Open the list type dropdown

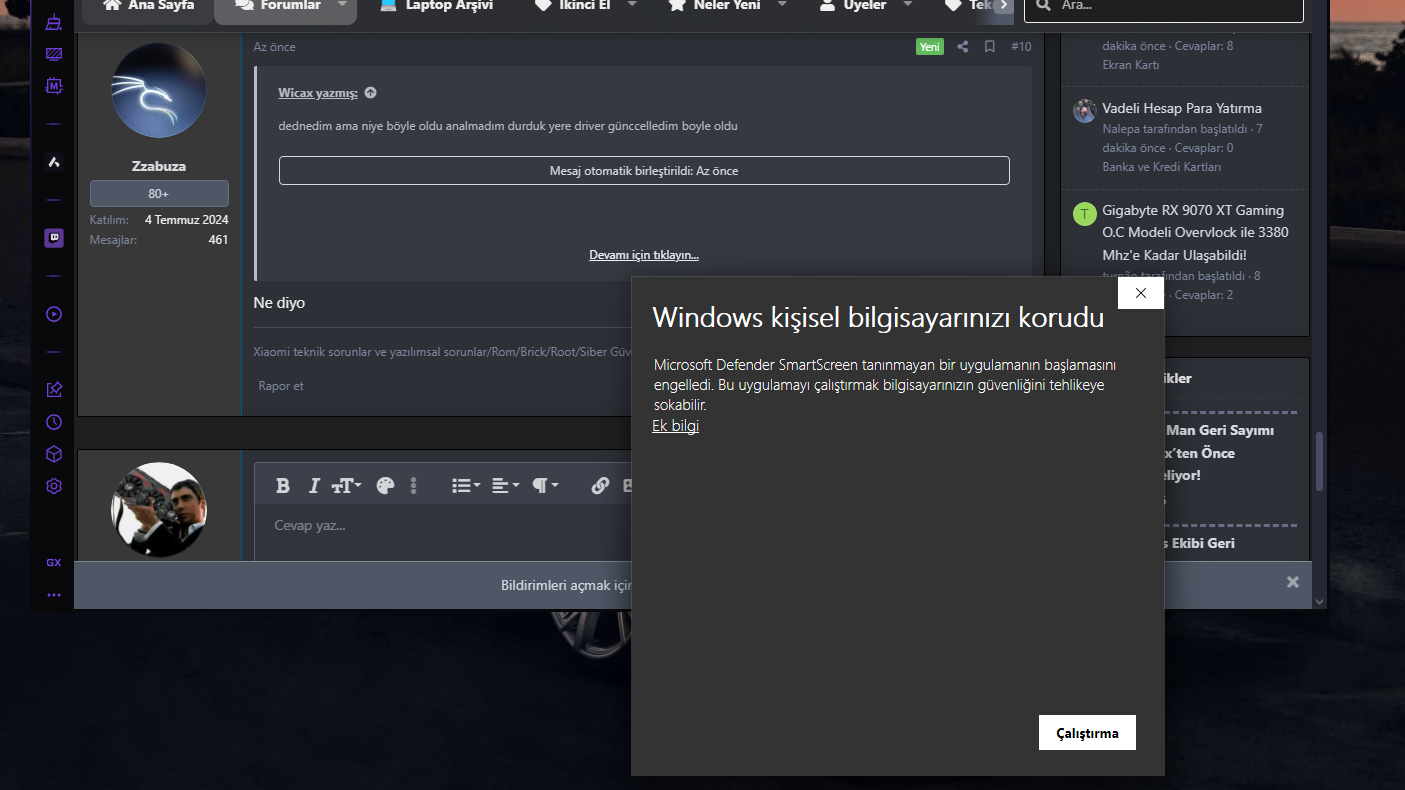(x=466, y=486)
